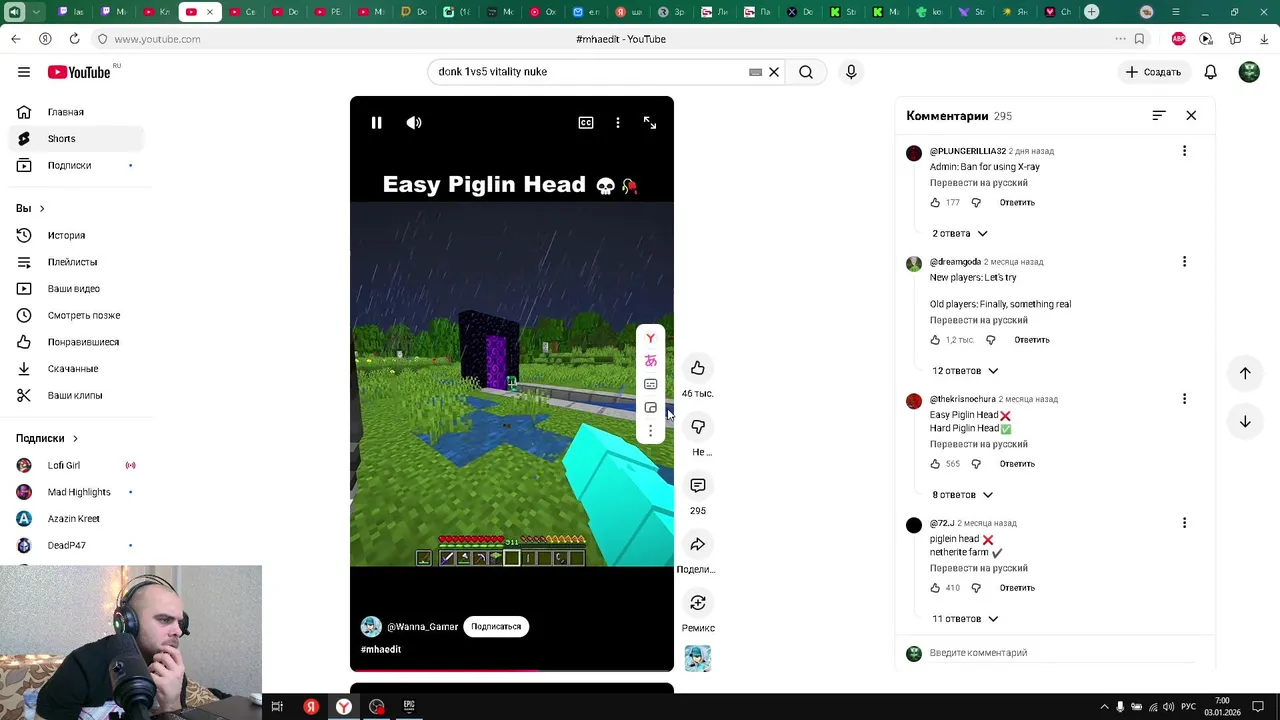The image size is (1280, 720).
Task: Dislike the comment by @dreamgoda
Action: [x=991, y=340]
